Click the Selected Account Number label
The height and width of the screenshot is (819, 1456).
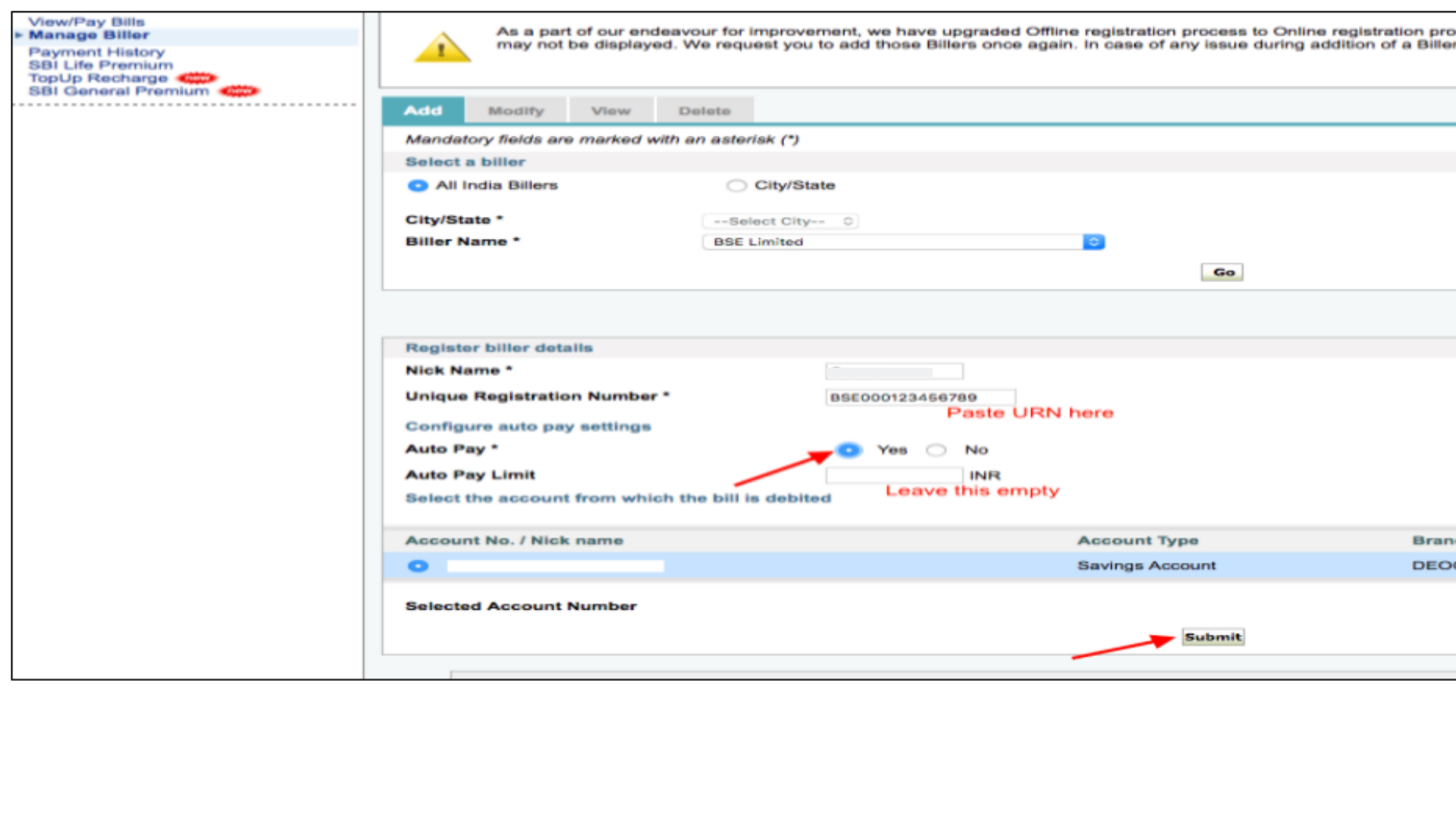click(x=521, y=606)
